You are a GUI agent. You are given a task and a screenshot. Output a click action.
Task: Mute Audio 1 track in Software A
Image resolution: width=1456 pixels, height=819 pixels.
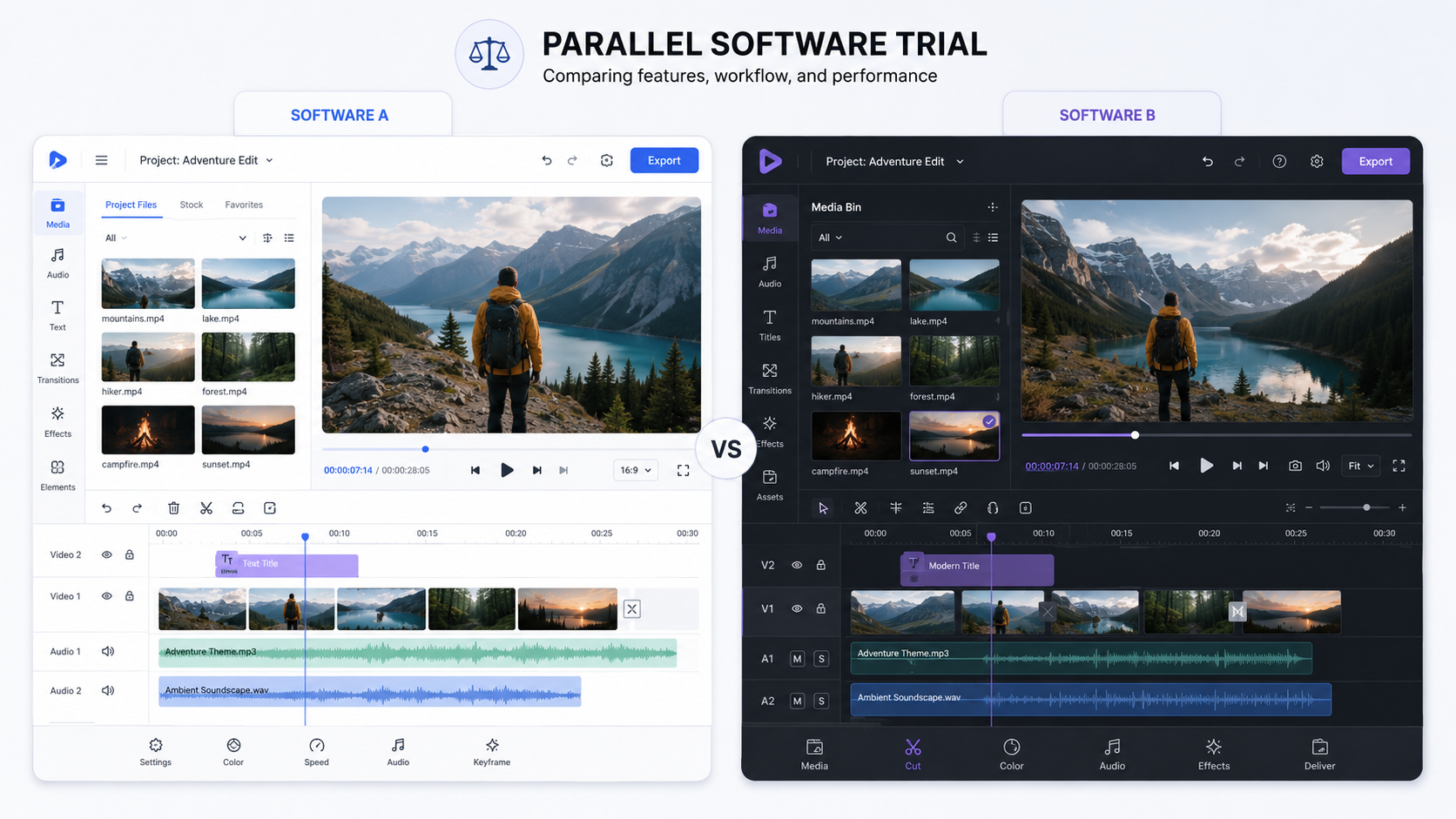[x=108, y=651]
